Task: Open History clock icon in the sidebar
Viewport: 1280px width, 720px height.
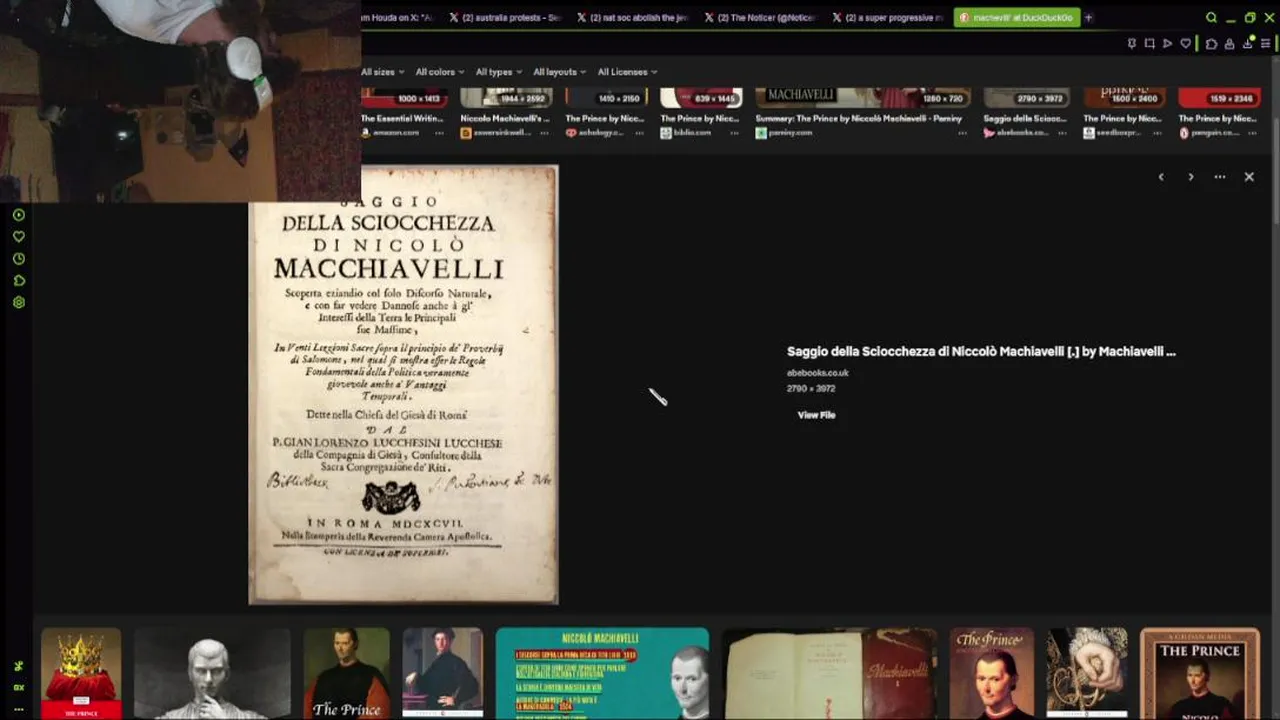Action: tap(18, 259)
